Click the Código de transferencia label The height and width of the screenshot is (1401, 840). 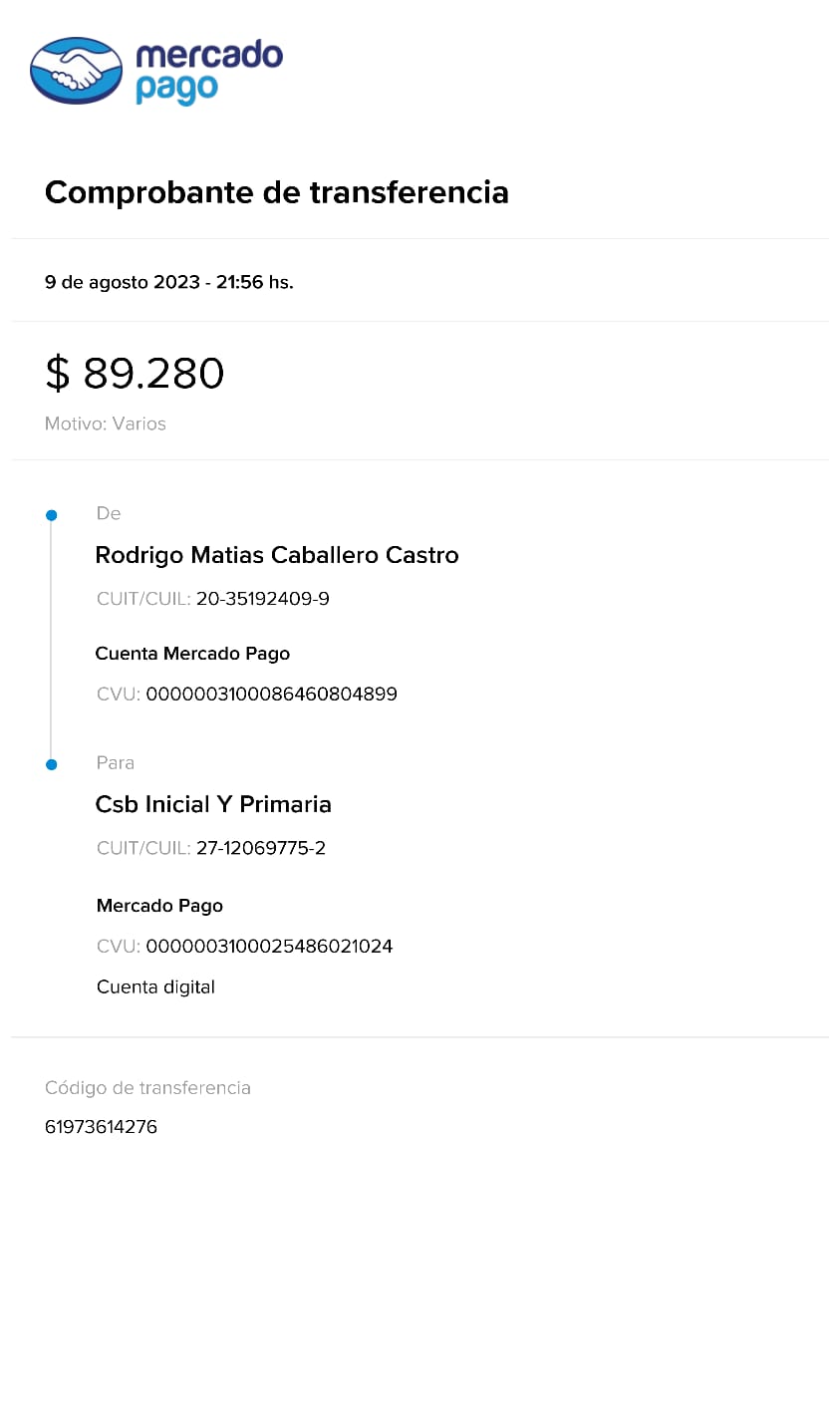click(x=147, y=1087)
